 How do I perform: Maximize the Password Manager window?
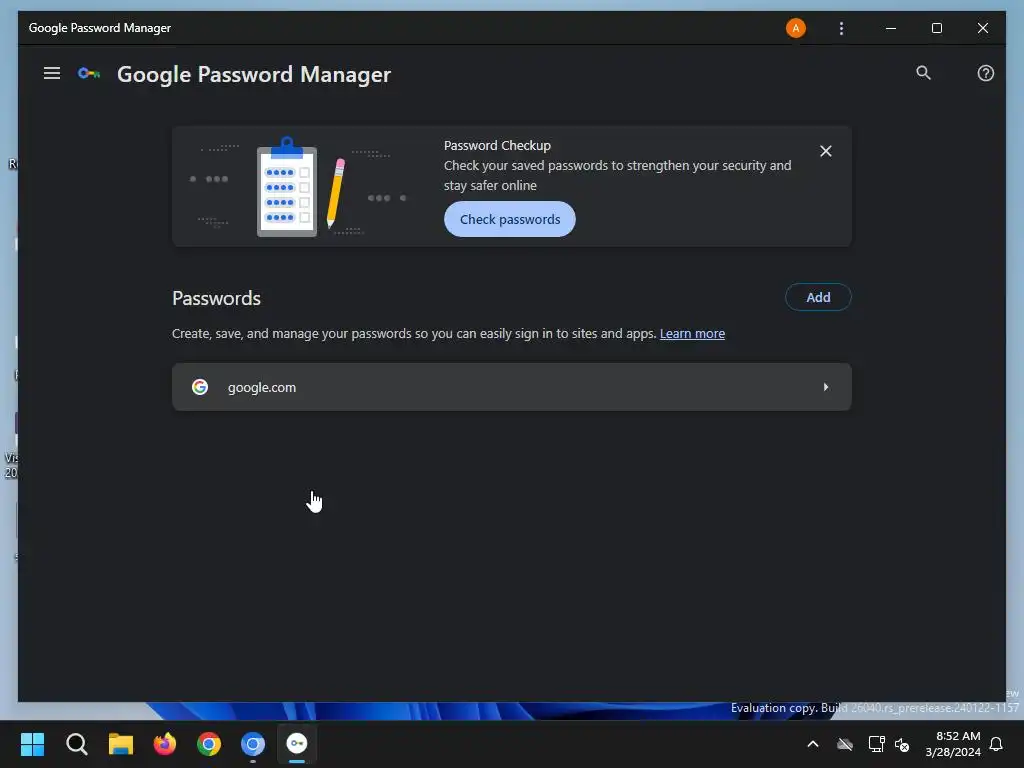tap(936, 28)
